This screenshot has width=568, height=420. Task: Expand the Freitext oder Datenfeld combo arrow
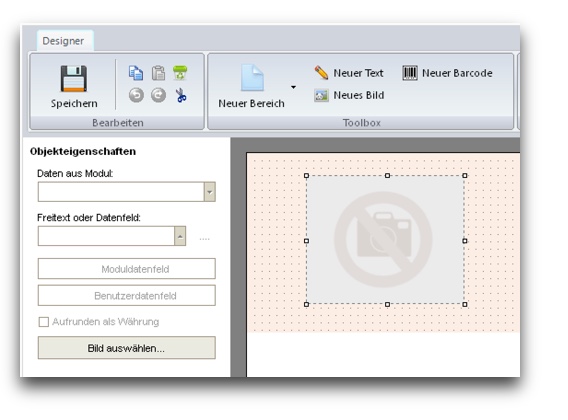point(180,236)
